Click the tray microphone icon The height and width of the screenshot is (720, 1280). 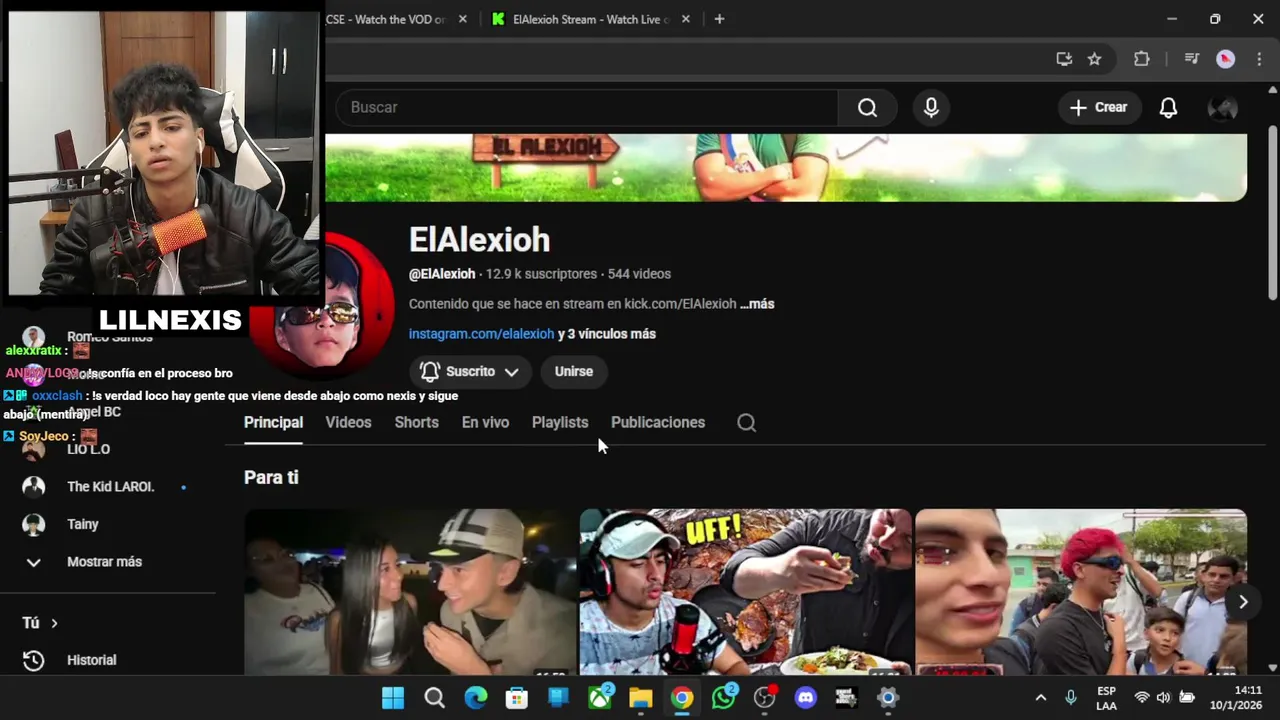[1071, 698]
